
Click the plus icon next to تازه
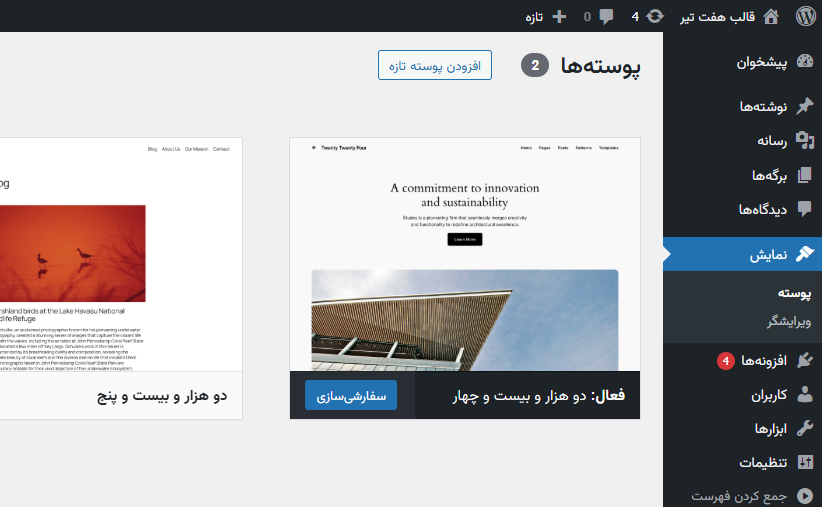559,17
